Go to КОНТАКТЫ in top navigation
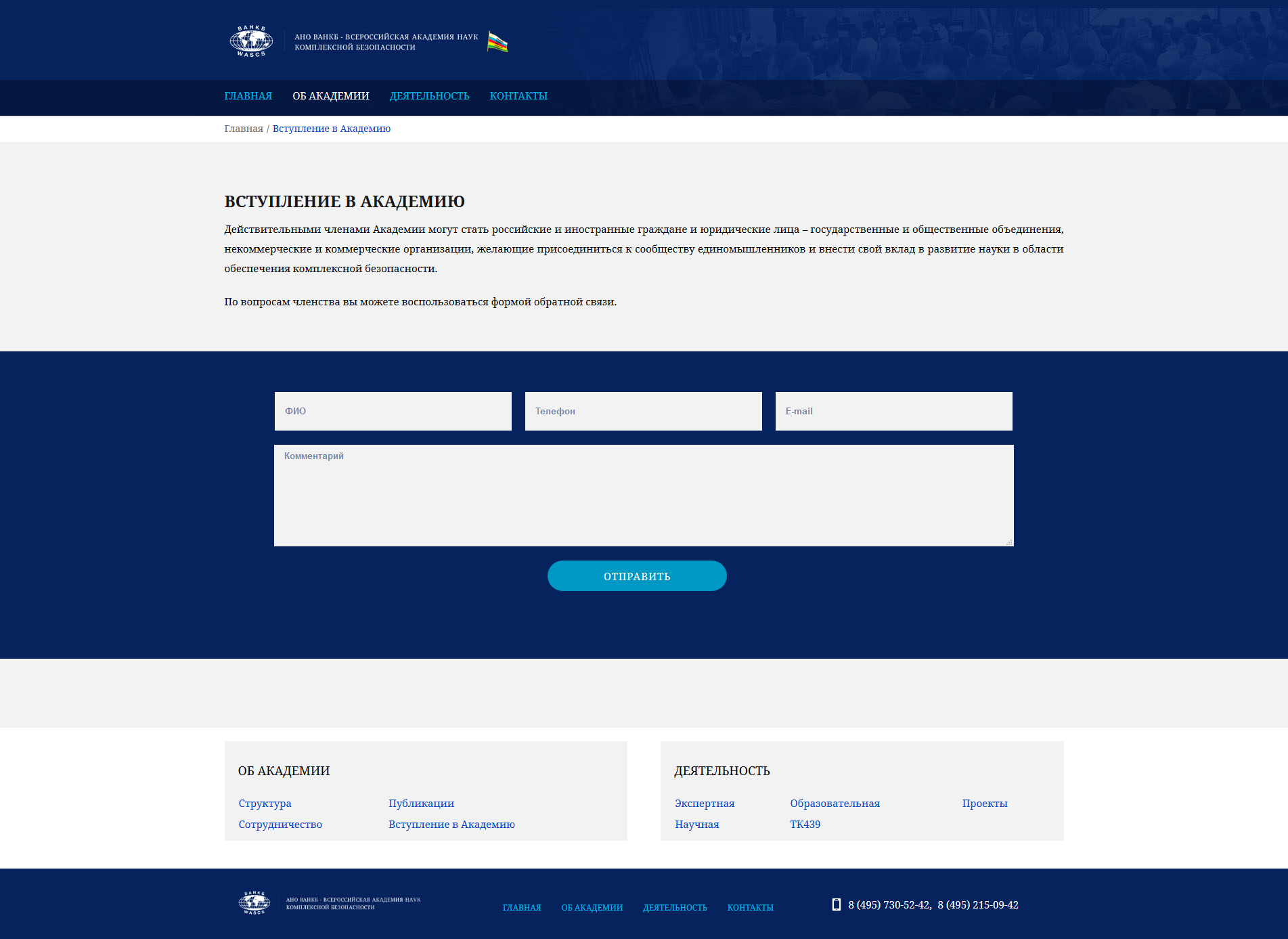1288x939 pixels. tap(518, 96)
